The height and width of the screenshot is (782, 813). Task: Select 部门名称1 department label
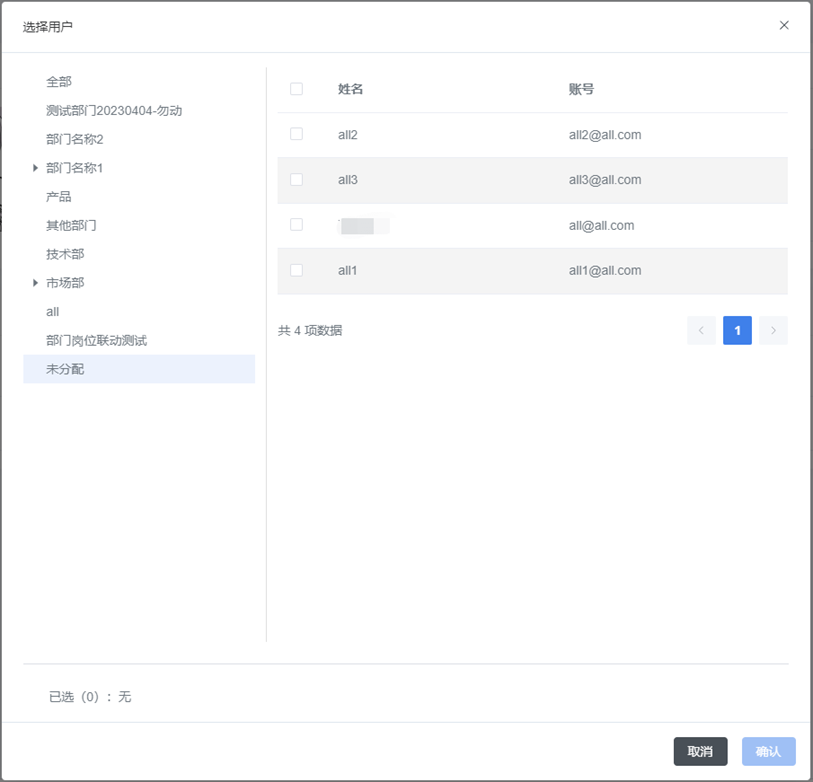(x=75, y=168)
